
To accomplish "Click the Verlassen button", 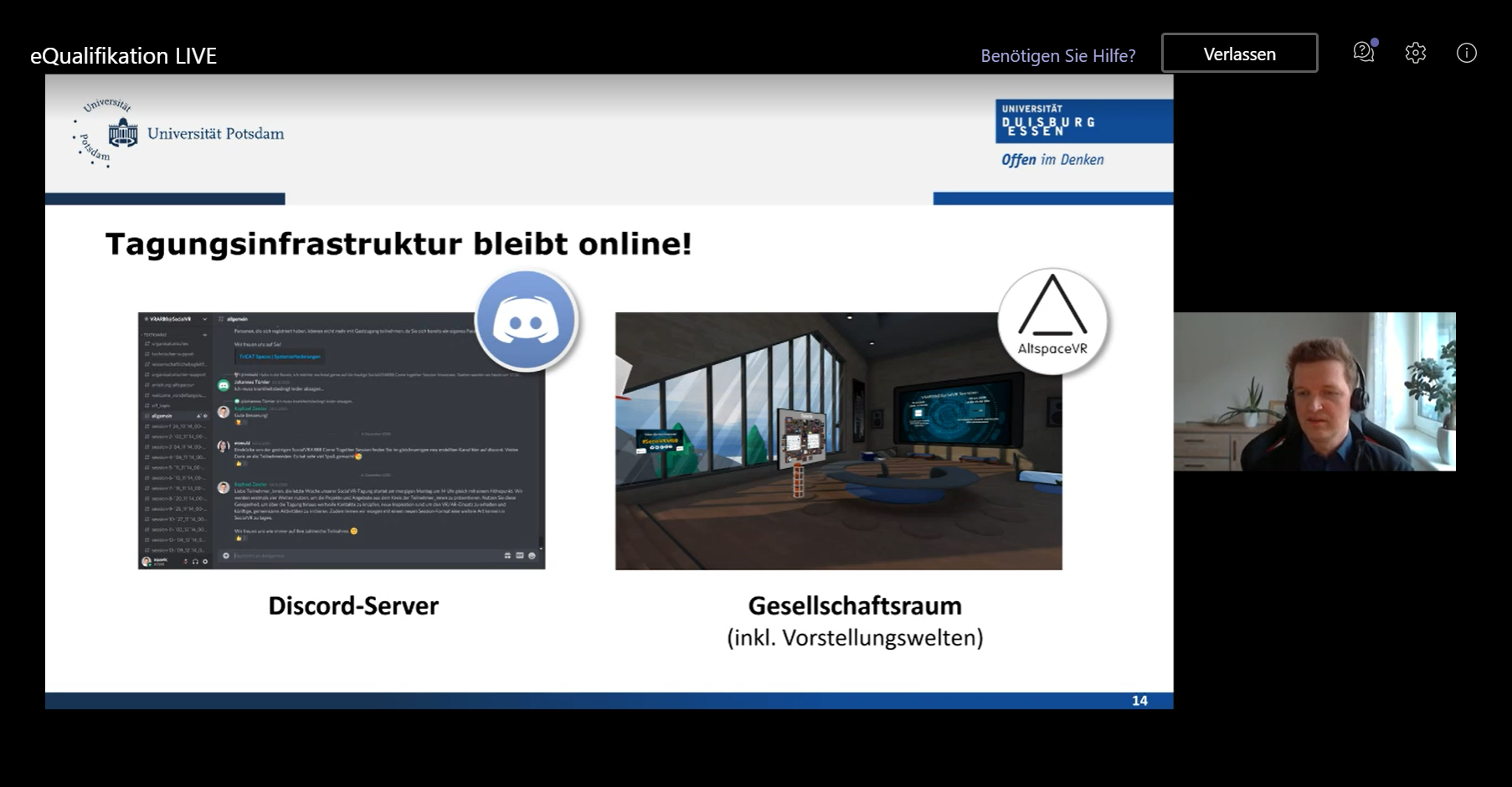I will click(x=1239, y=54).
